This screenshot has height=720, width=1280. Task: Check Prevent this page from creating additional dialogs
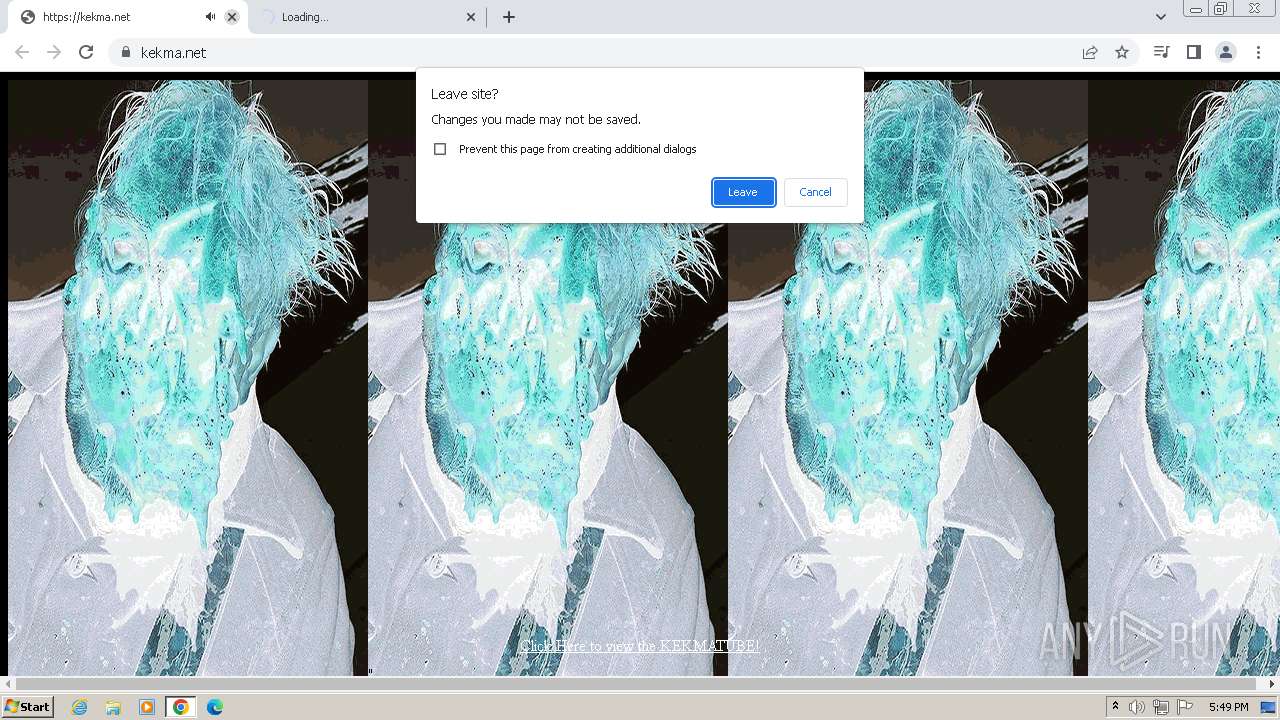(440, 149)
